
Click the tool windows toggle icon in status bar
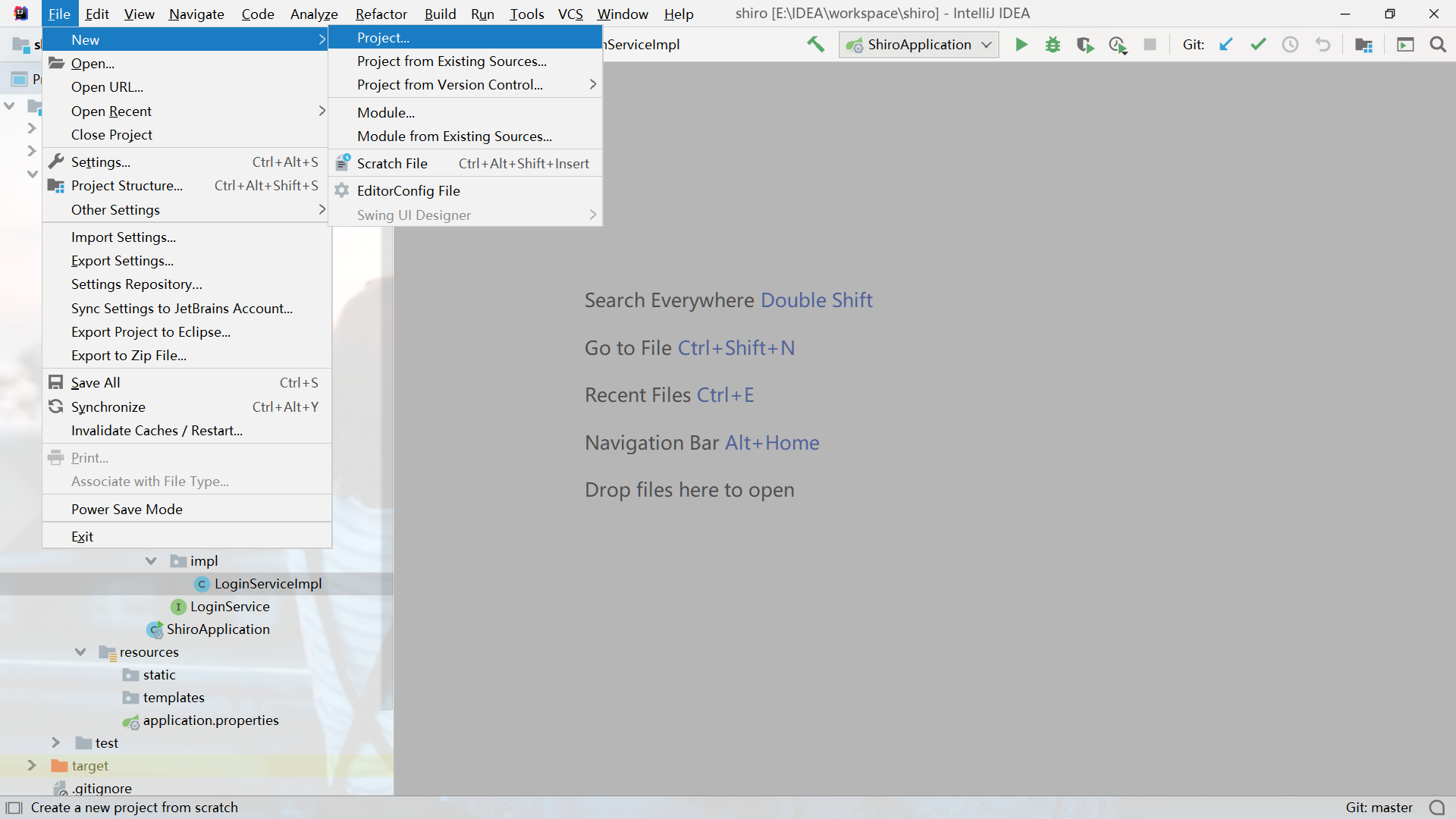click(14, 808)
